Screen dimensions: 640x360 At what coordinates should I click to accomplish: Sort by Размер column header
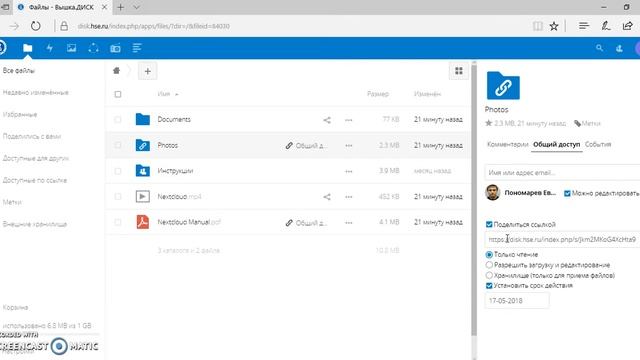pyautogui.click(x=378, y=94)
